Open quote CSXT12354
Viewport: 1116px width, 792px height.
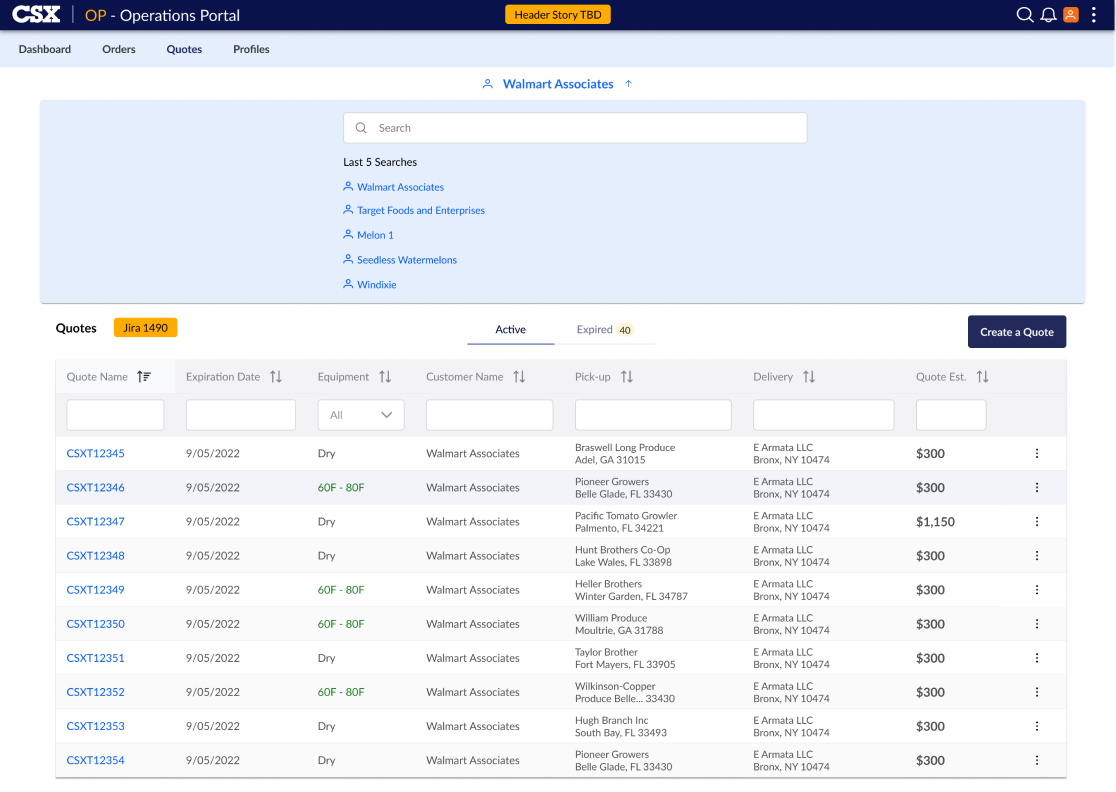tap(95, 761)
